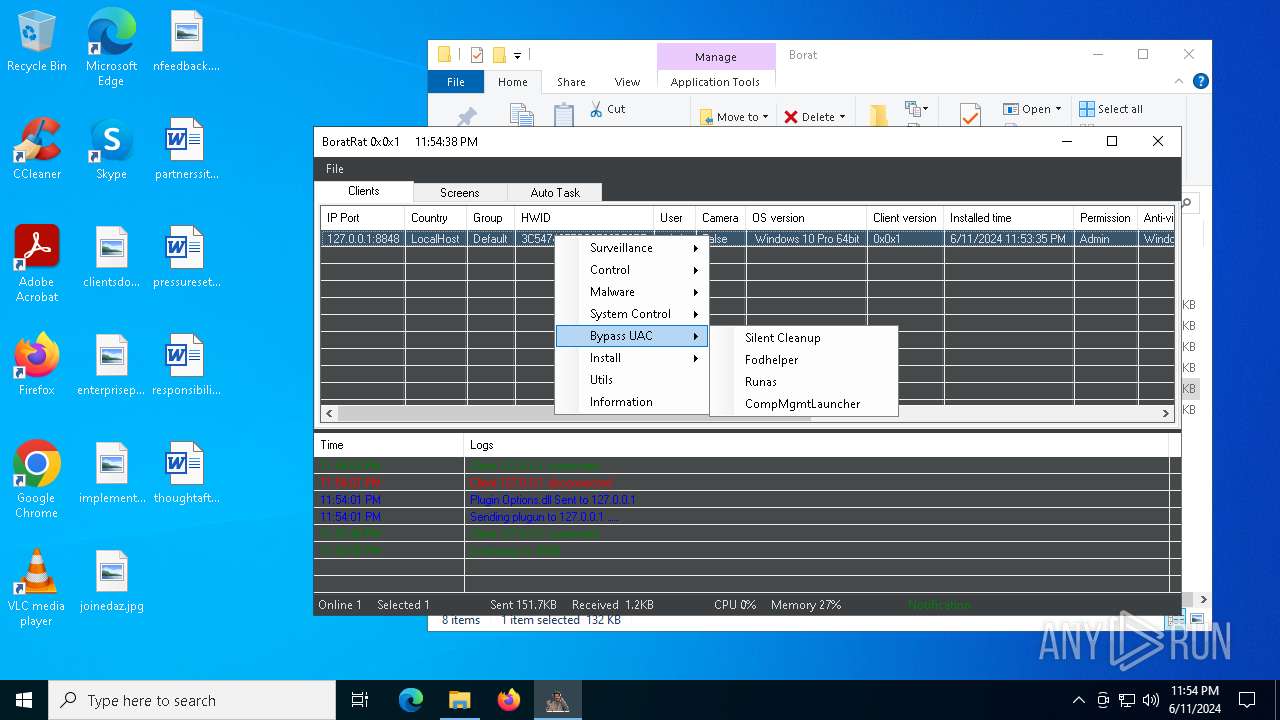This screenshot has width=1280, height=720.
Task: Expand the Surveillance submenu
Action: coord(632,248)
